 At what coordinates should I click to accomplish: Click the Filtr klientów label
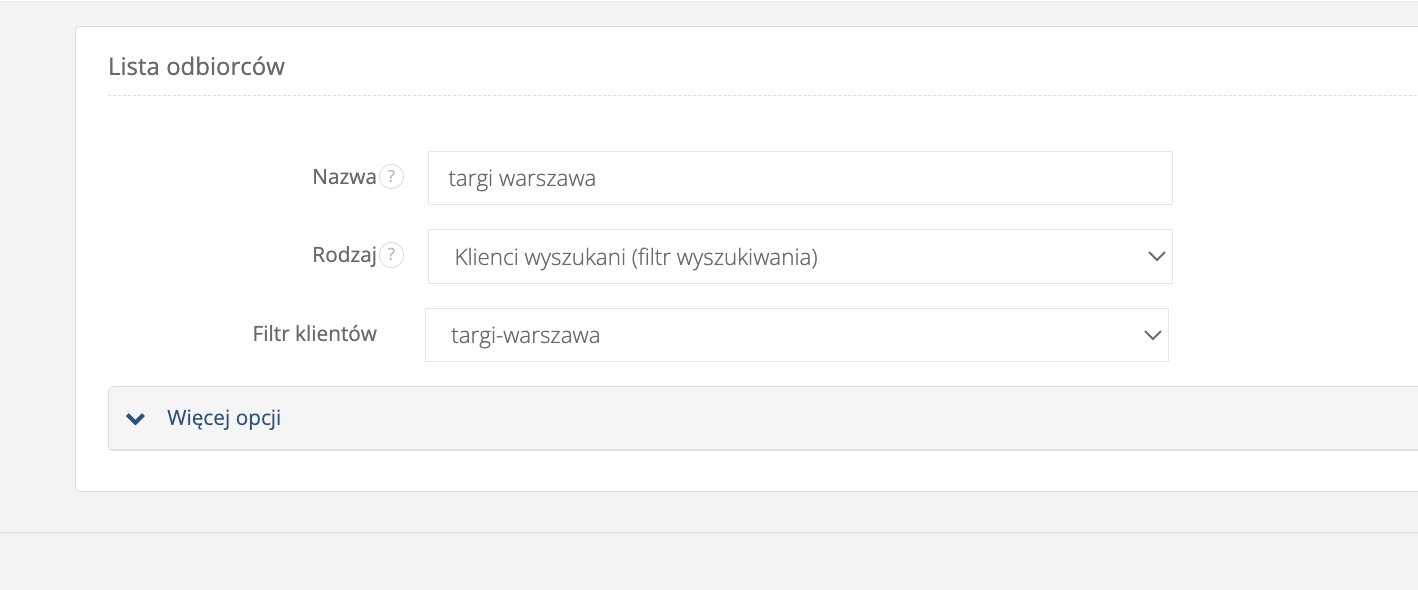314,334
